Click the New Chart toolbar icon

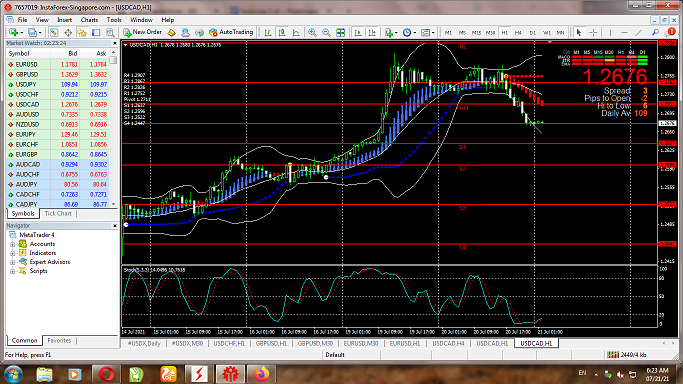click(x=13, y=32)
